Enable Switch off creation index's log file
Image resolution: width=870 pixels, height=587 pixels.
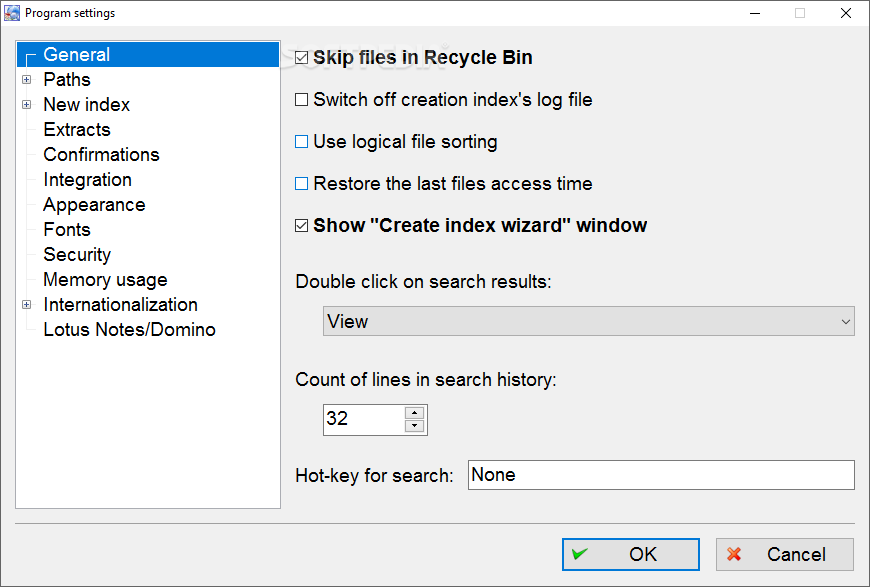(x=302, y=100)
